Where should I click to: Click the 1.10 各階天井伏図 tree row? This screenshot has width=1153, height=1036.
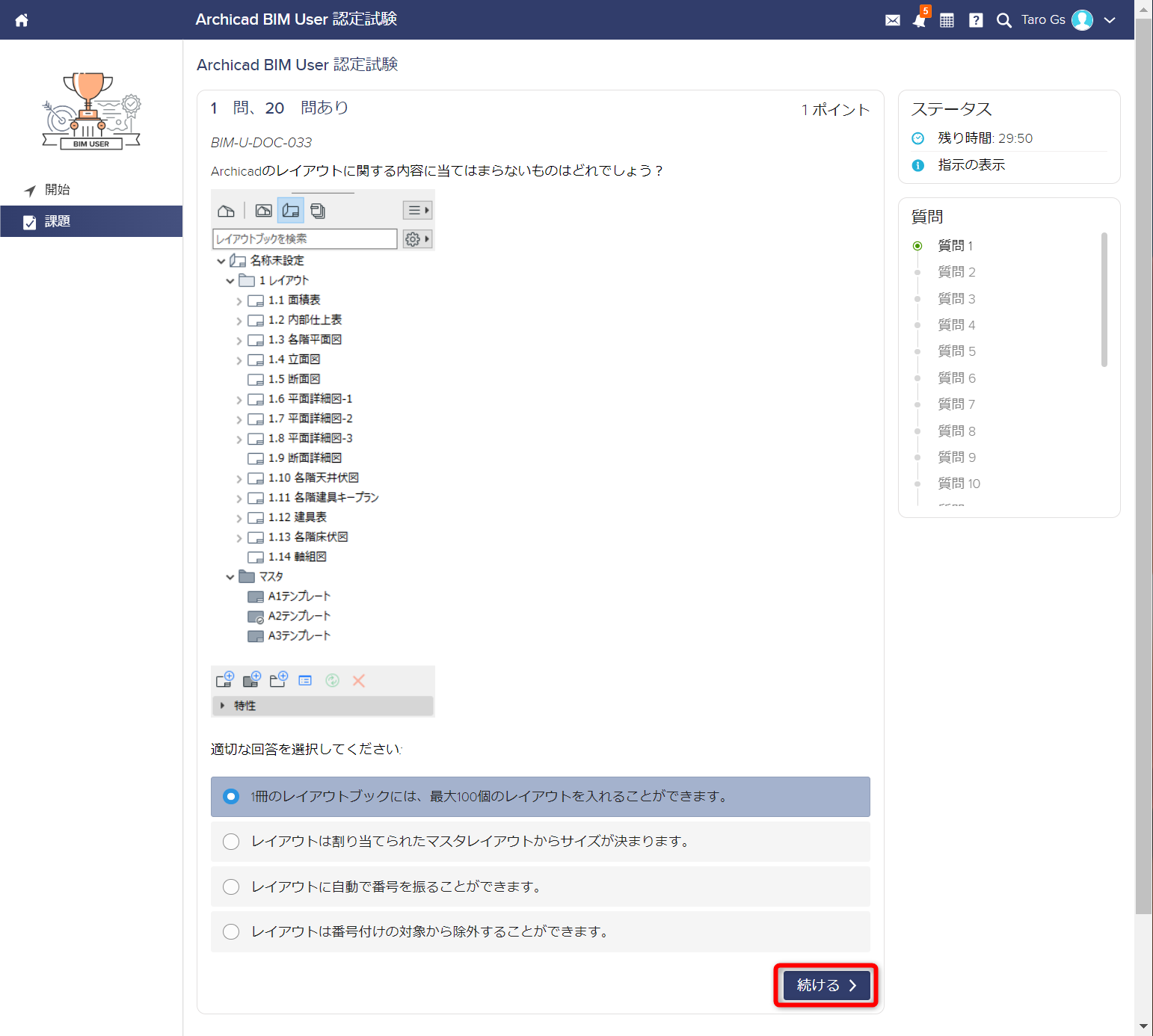point(313,478)
